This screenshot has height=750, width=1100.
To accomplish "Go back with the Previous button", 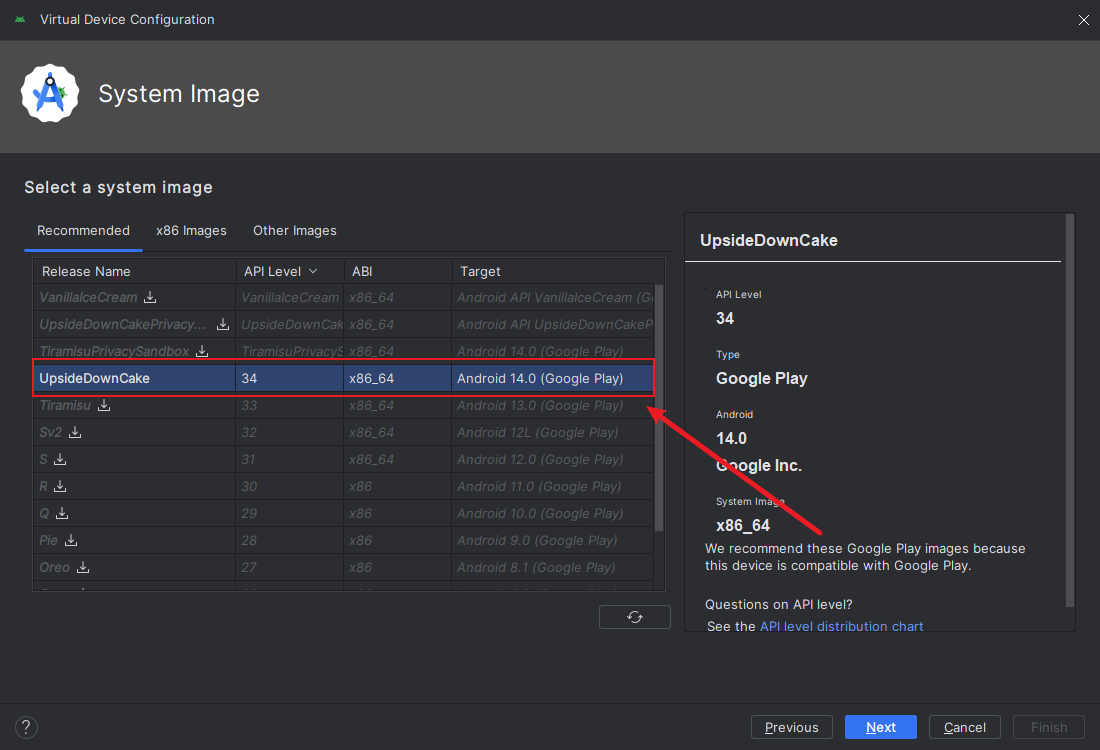I will pos(791,727).
